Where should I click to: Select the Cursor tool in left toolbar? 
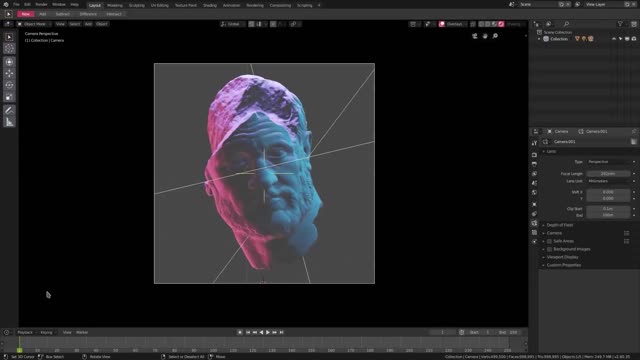tap(9, 49)
